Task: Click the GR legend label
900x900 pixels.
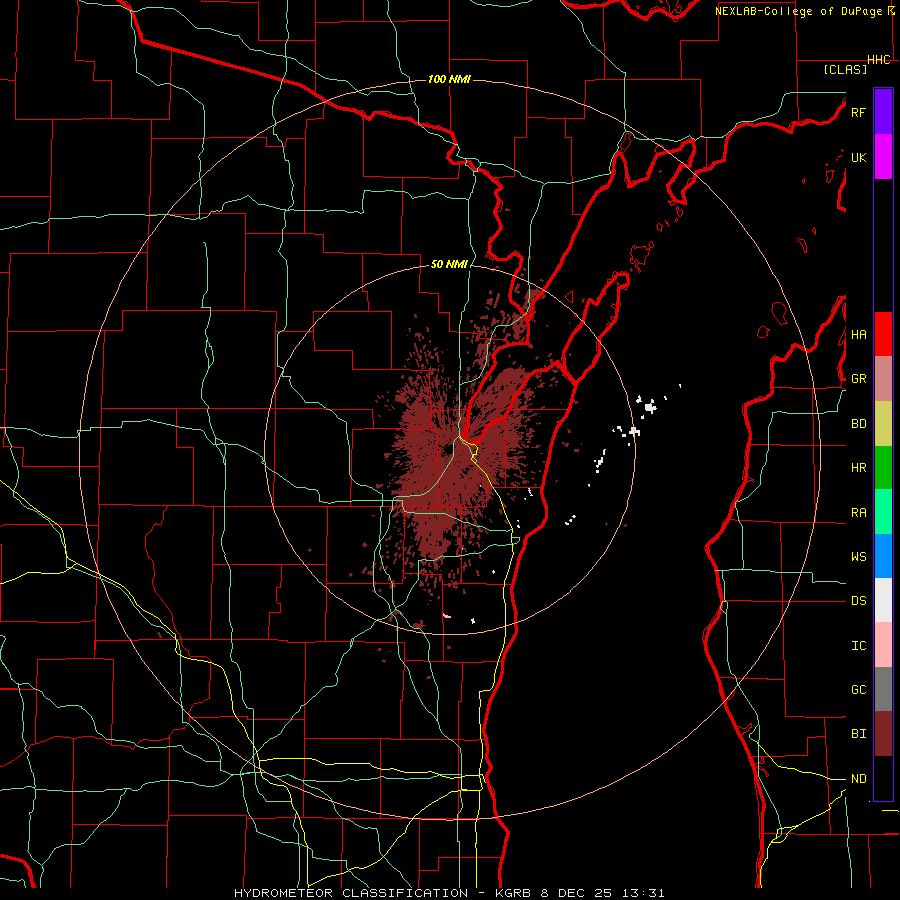Action: (858, 379)
